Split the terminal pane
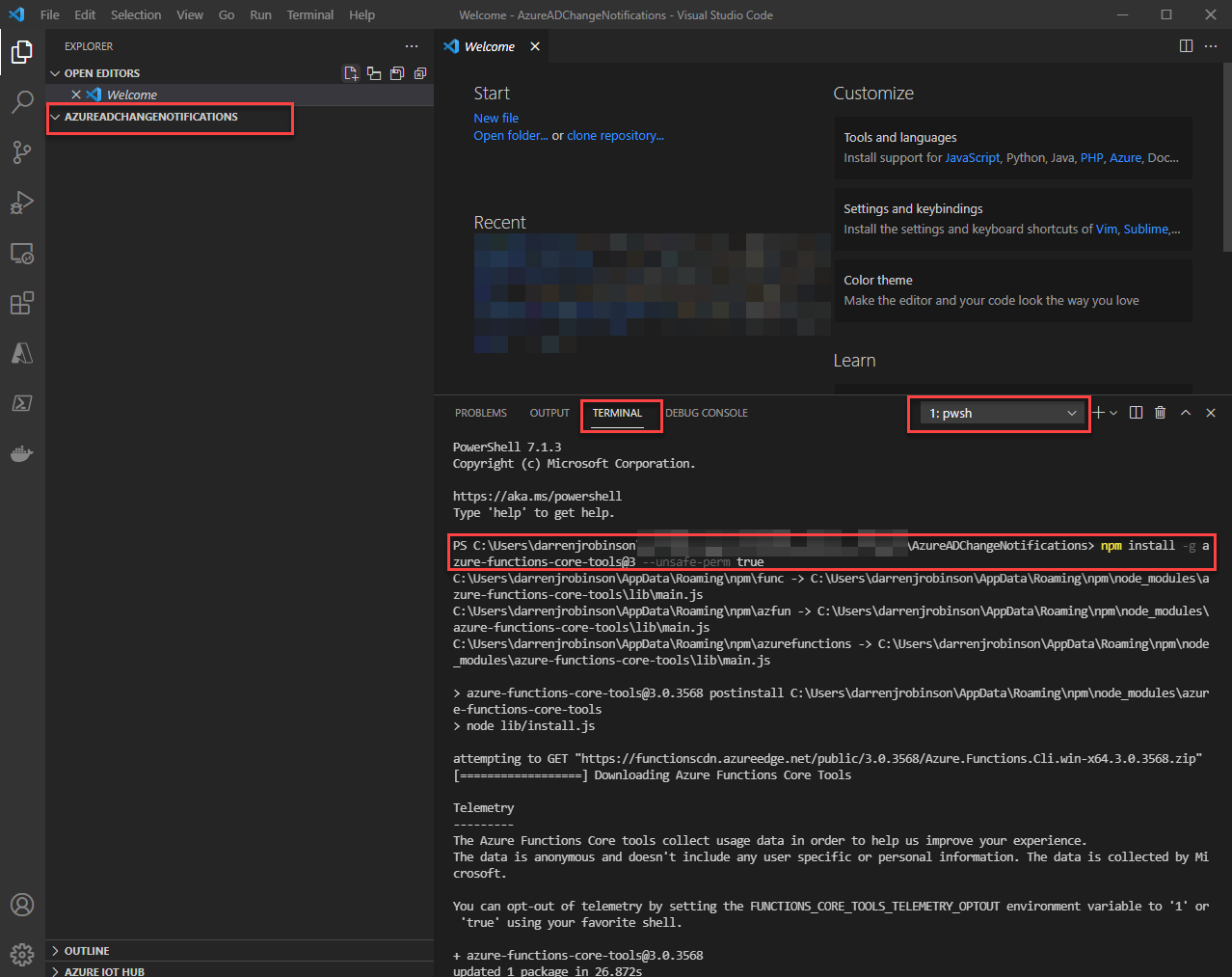1232x977 pixels. [x=1136, y=412]
